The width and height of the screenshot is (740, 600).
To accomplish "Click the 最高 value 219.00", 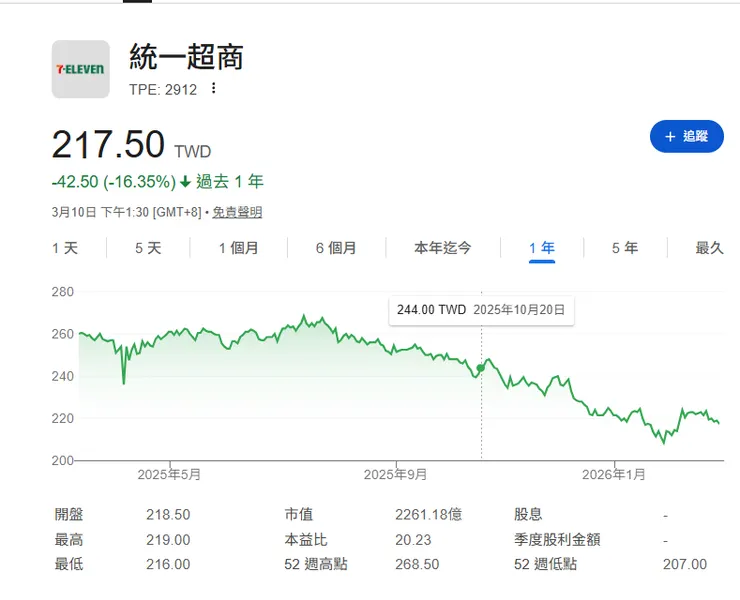I will tap(168, 540).
